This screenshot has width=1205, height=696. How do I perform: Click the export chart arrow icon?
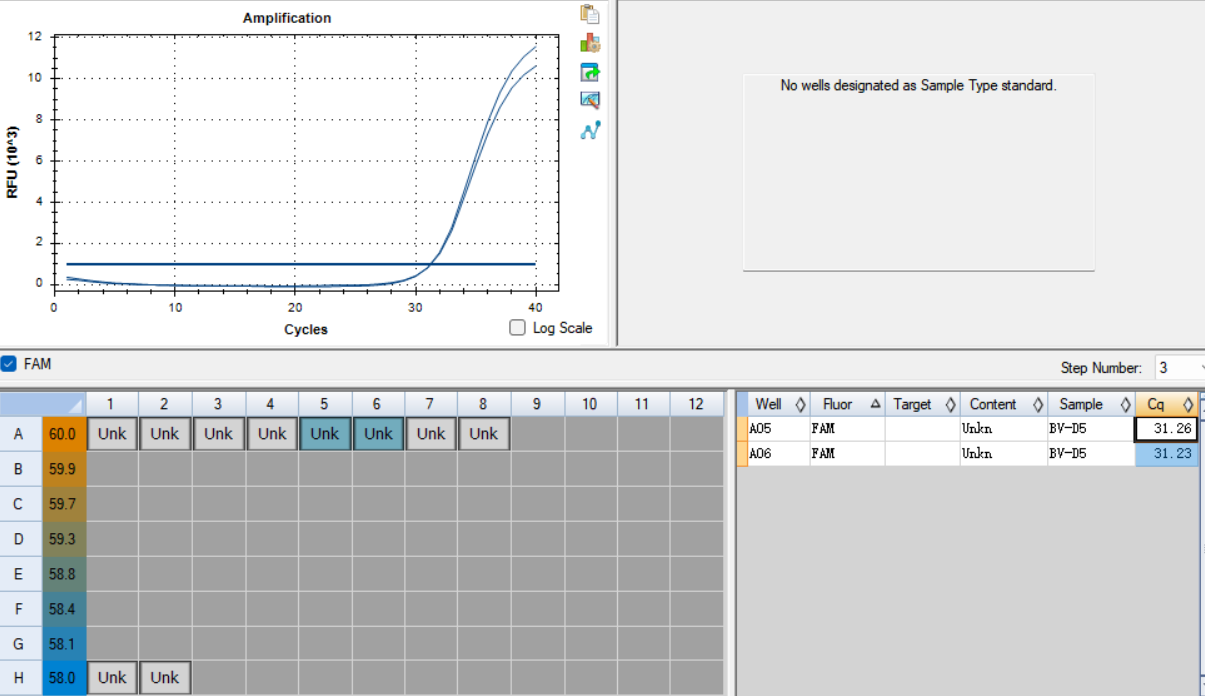pyautogui.click(x=590, y=72)
